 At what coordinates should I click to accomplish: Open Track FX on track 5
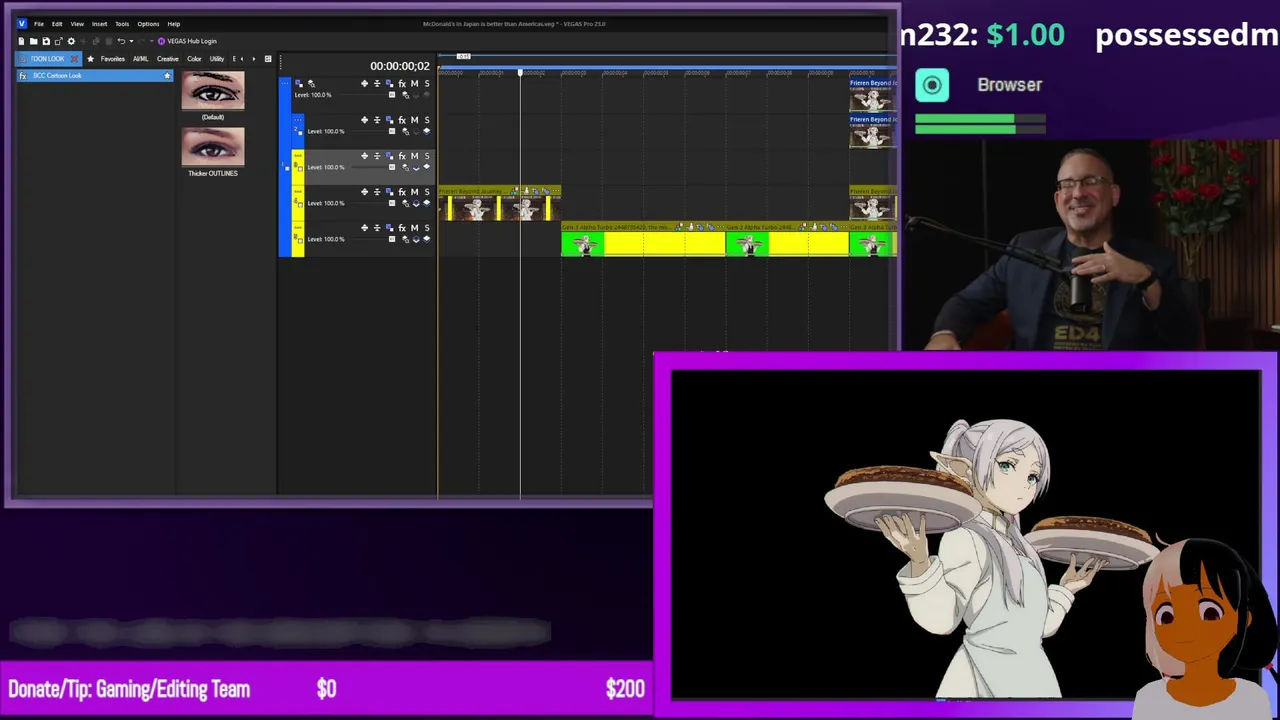tap(402, 228)
